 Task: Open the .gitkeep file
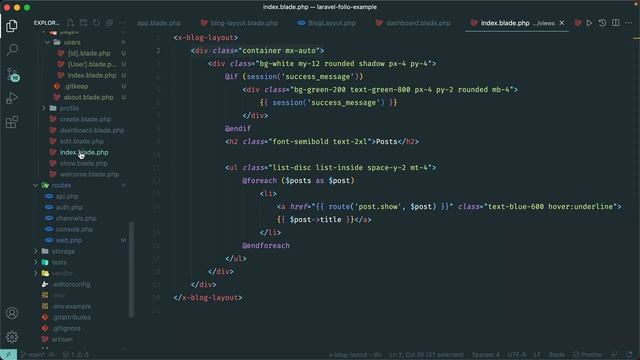point(76,86)
